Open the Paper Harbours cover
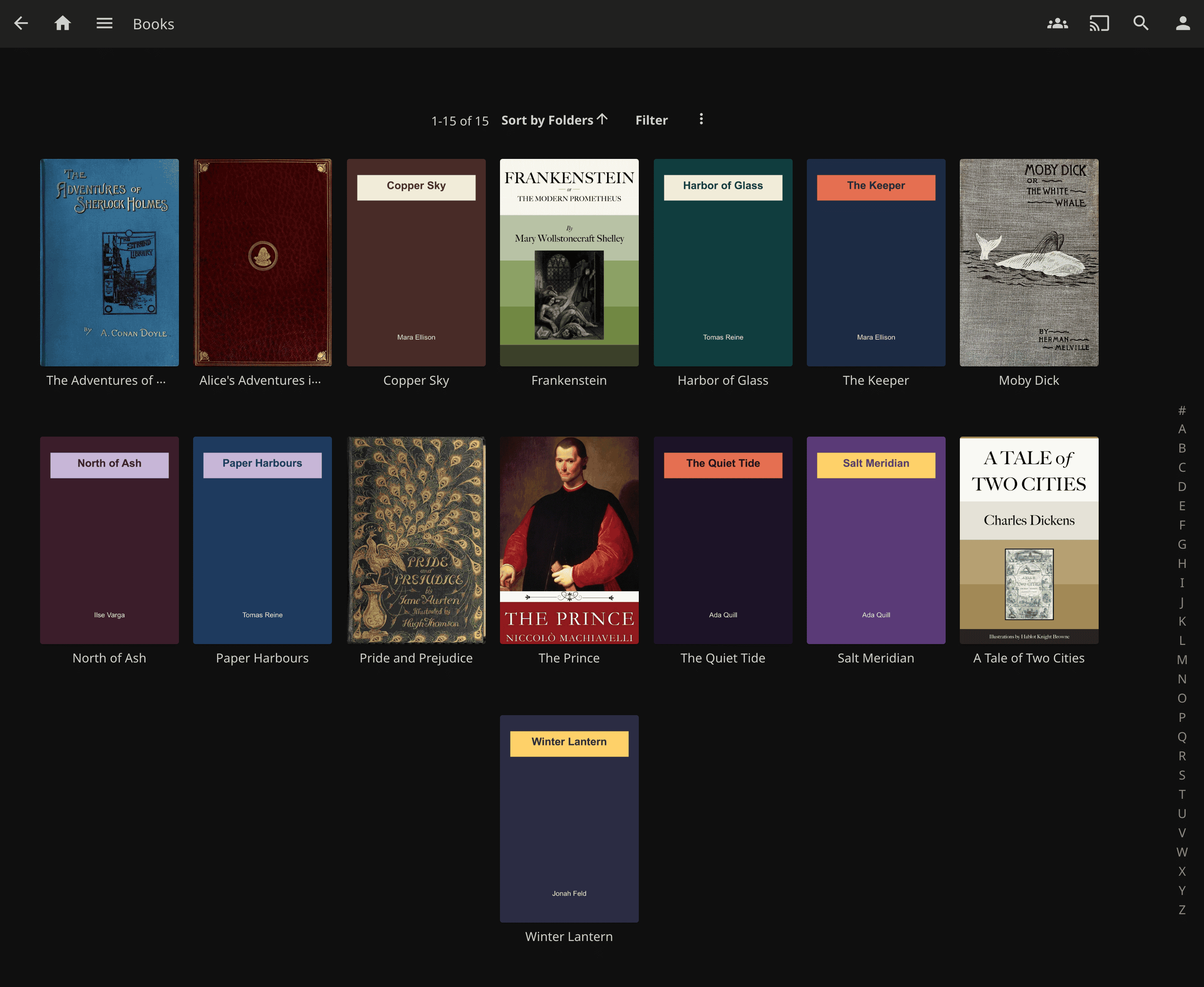Screen dimensions: 1204x987 pyautogui.click(x=262, y=540)
